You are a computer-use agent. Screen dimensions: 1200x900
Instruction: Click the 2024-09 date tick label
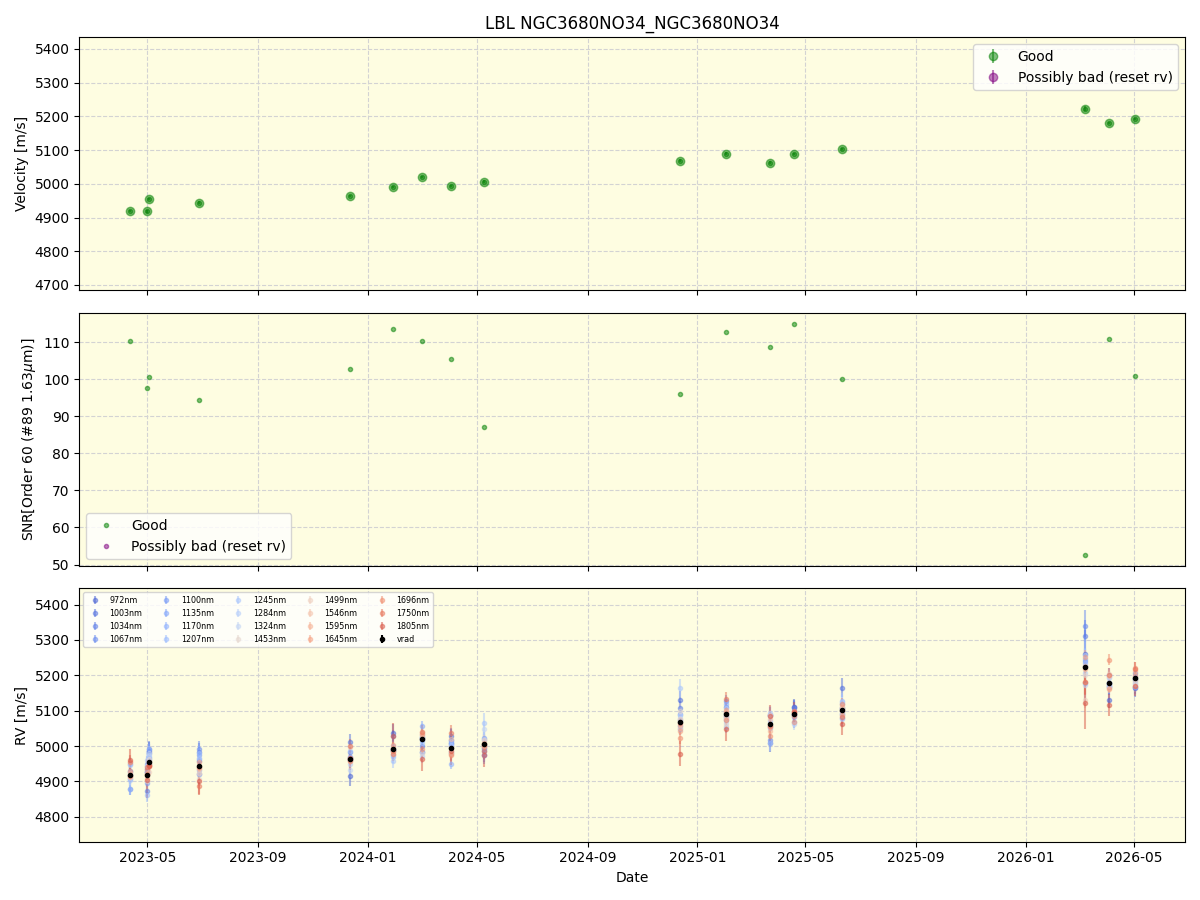[x=588, y=857]
